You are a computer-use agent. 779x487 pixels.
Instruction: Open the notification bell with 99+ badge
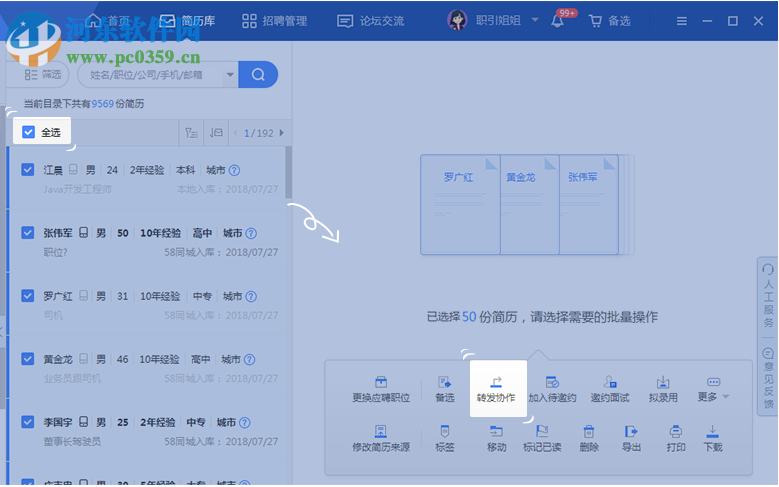click(558, 20)
